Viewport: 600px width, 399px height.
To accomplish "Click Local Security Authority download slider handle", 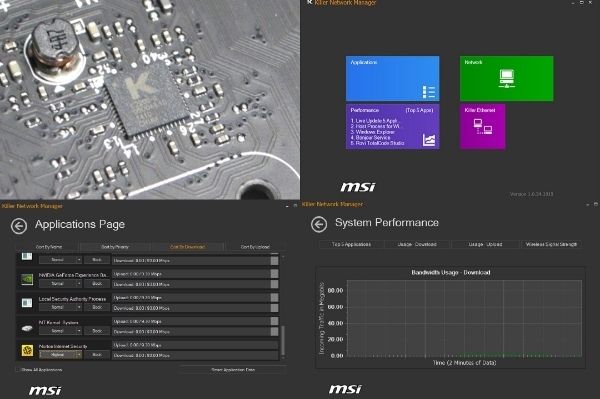I will point(274,308).
